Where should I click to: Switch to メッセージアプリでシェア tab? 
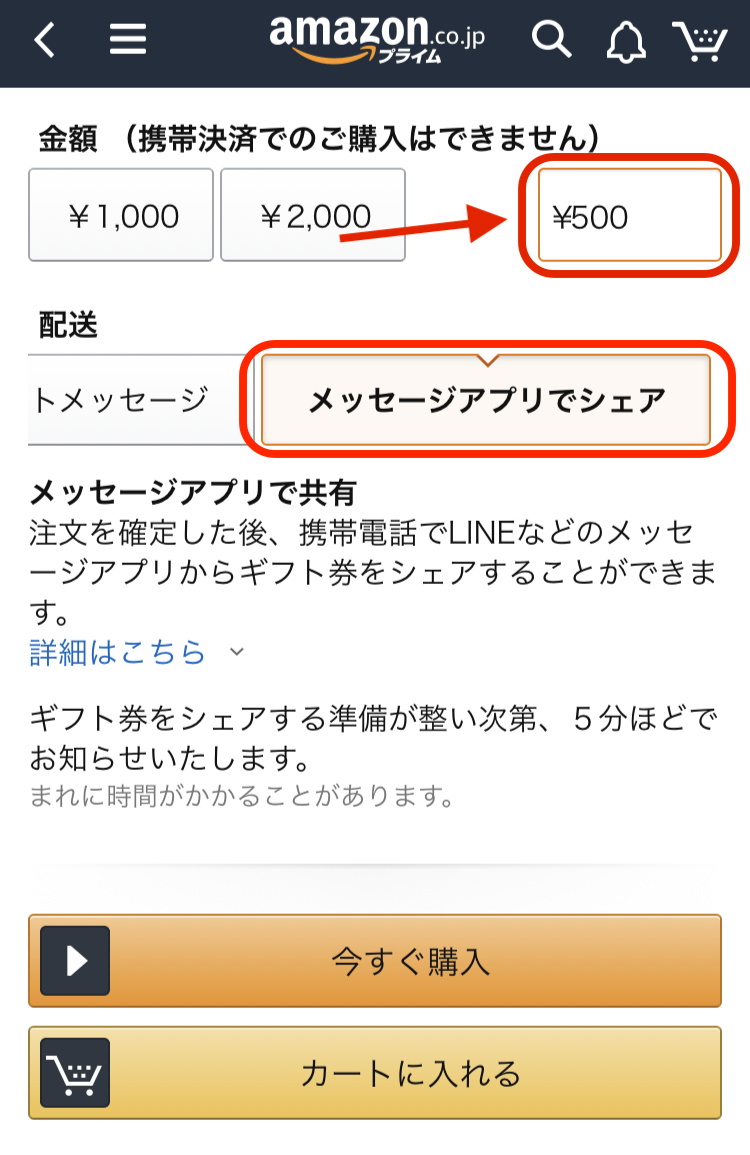tap(486, 400)
